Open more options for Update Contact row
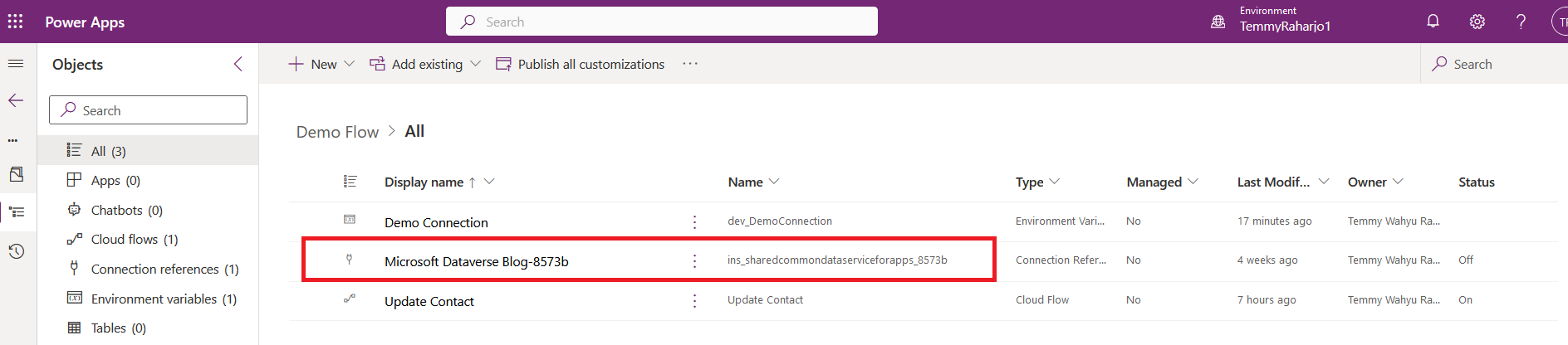This screenshot has height=345, width=1568. (x=694, y=300)
